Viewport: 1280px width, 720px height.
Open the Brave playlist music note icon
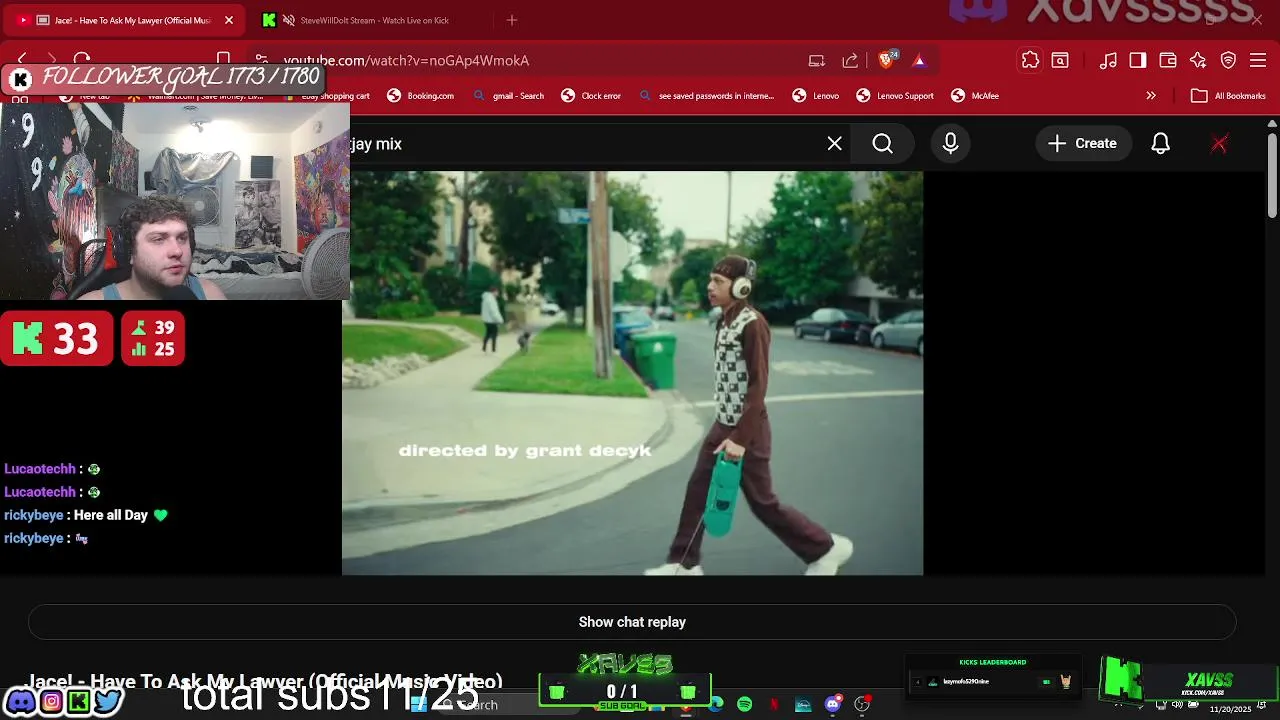click(1108, 60)
